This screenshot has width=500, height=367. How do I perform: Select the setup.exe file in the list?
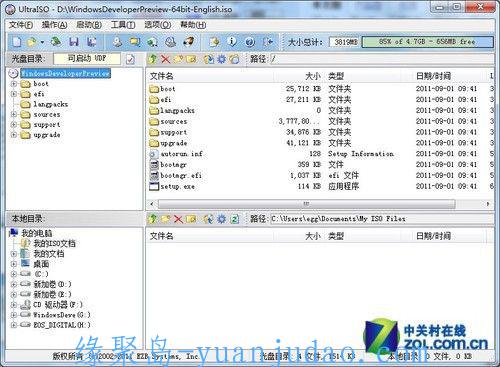[177, 187]
